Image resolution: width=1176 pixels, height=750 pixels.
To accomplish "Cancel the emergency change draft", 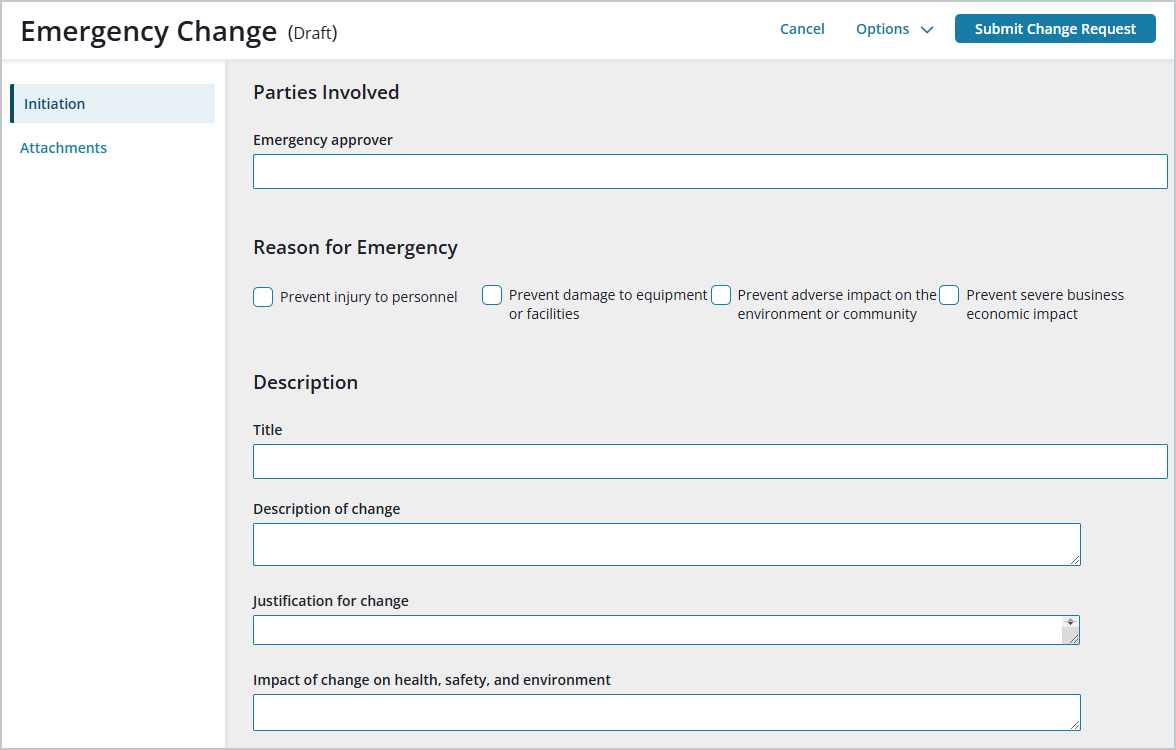I will (x=802, y=28).
